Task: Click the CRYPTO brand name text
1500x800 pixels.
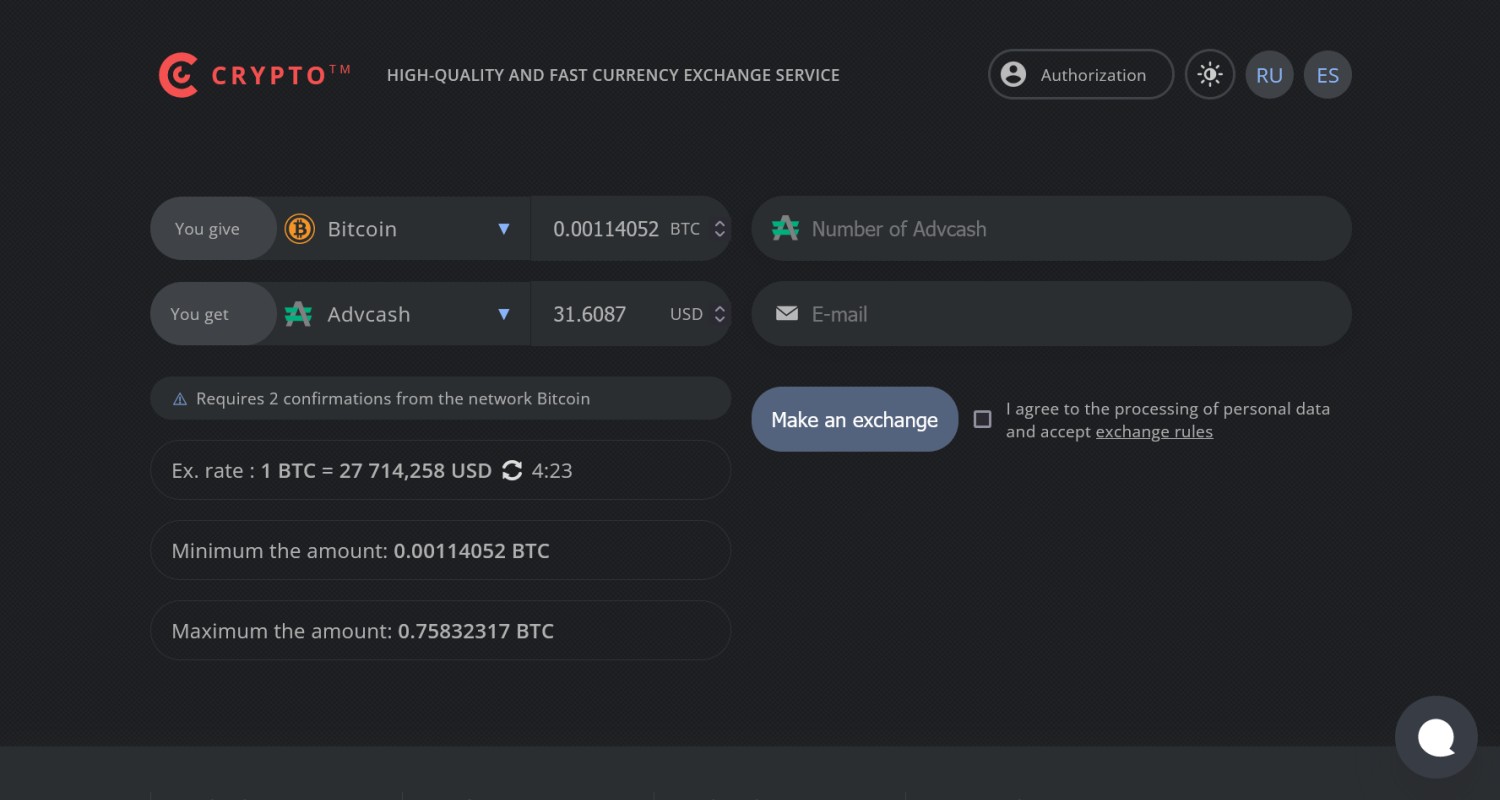Action: pyautogui.click(x=269, y=76)
